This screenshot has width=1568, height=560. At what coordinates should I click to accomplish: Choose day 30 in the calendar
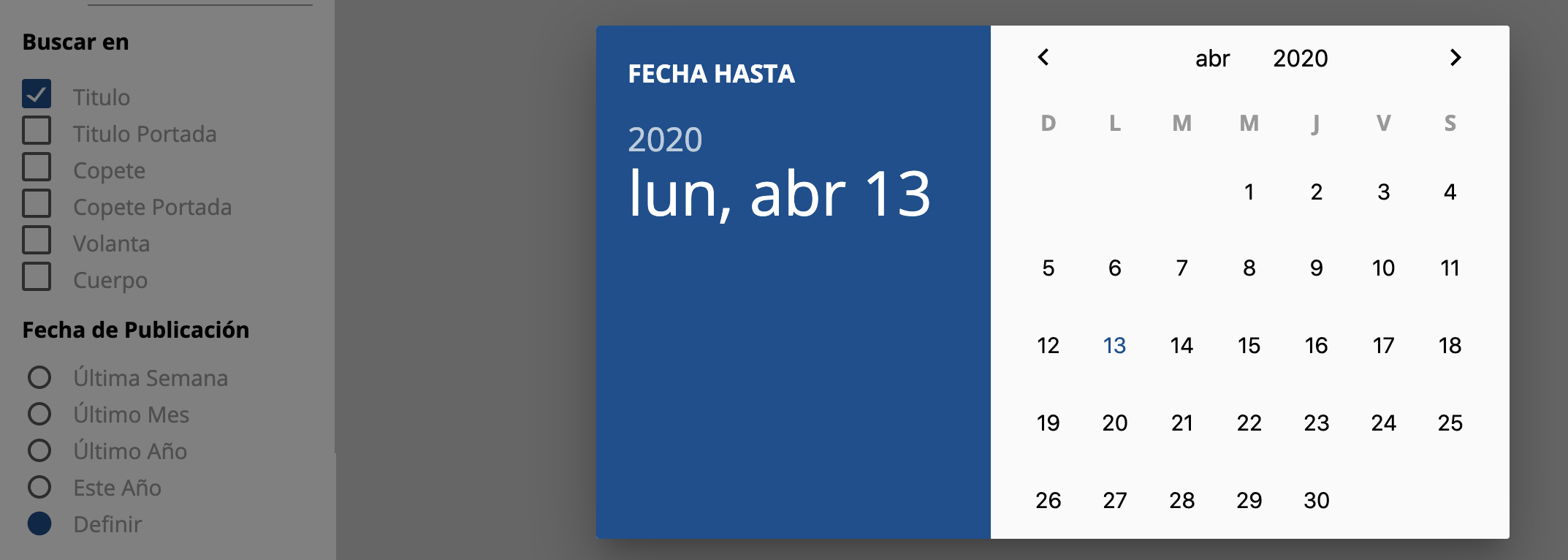click(x=1316, y=500)
